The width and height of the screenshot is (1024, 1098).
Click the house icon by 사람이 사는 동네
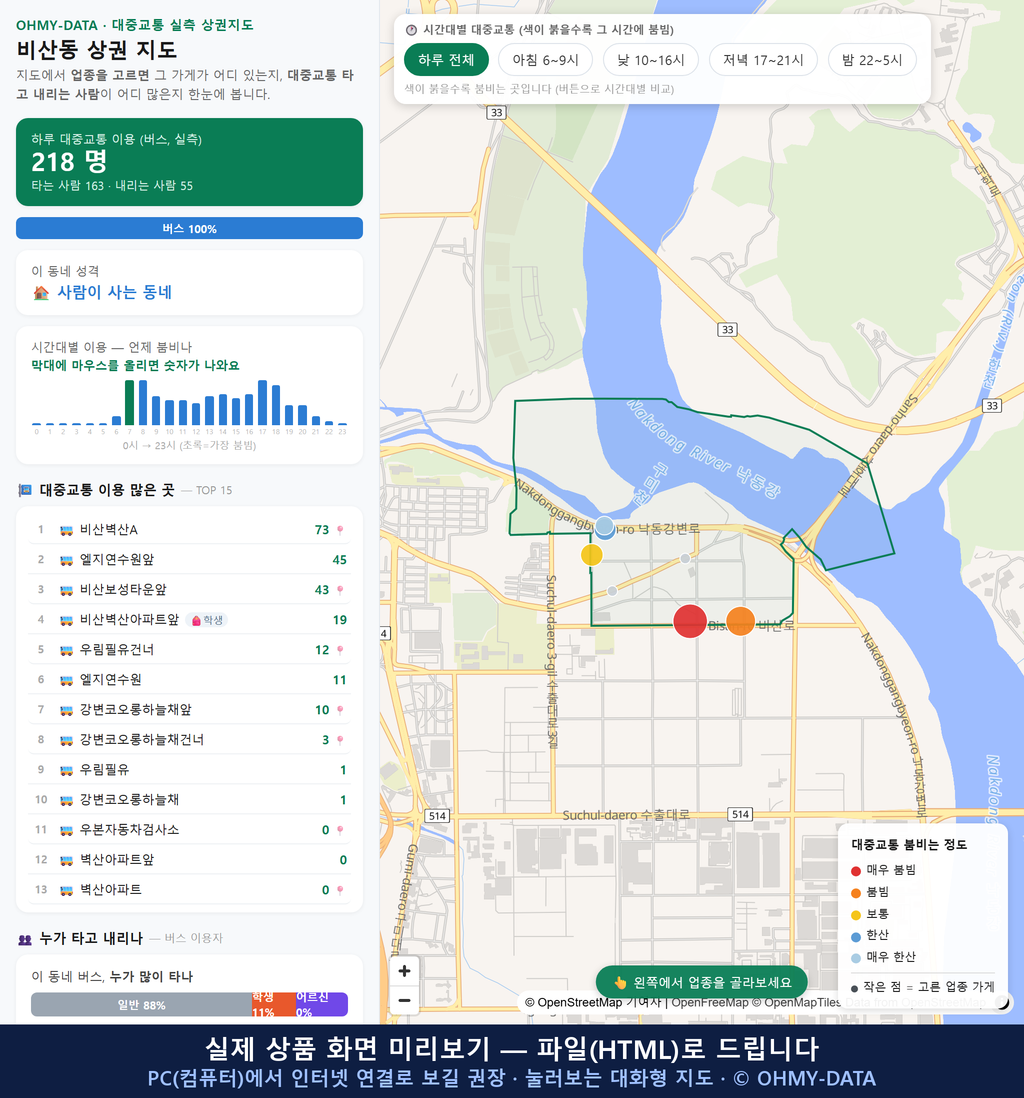coord(41,293)
